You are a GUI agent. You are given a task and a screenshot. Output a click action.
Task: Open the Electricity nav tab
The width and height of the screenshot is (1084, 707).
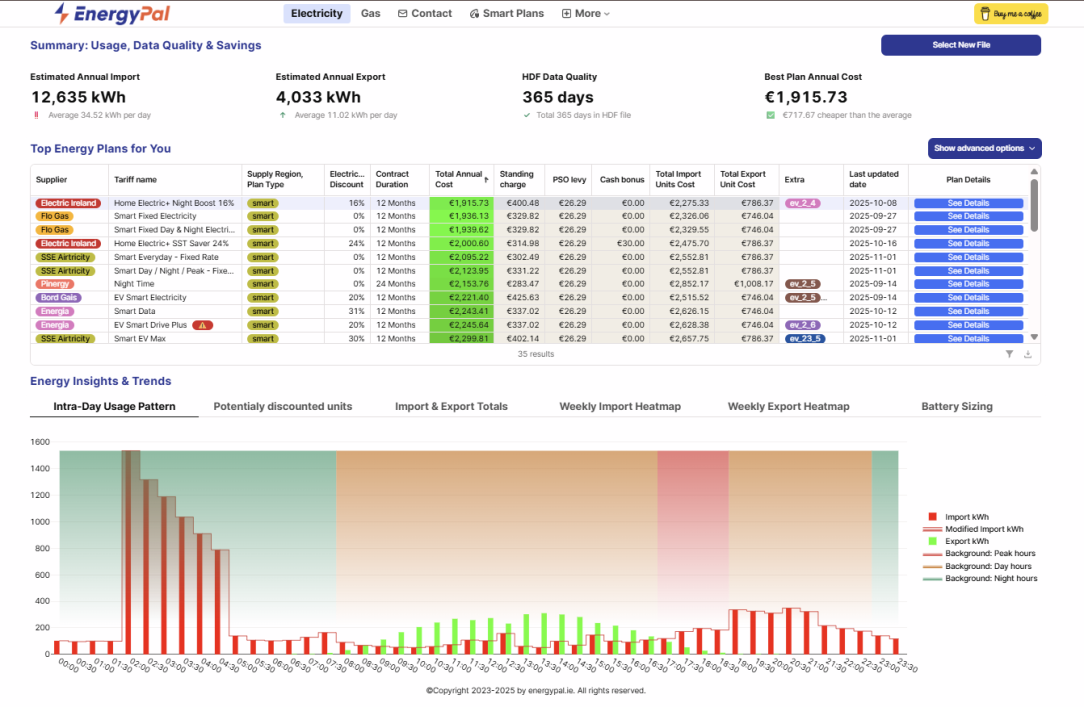[317, 13]
